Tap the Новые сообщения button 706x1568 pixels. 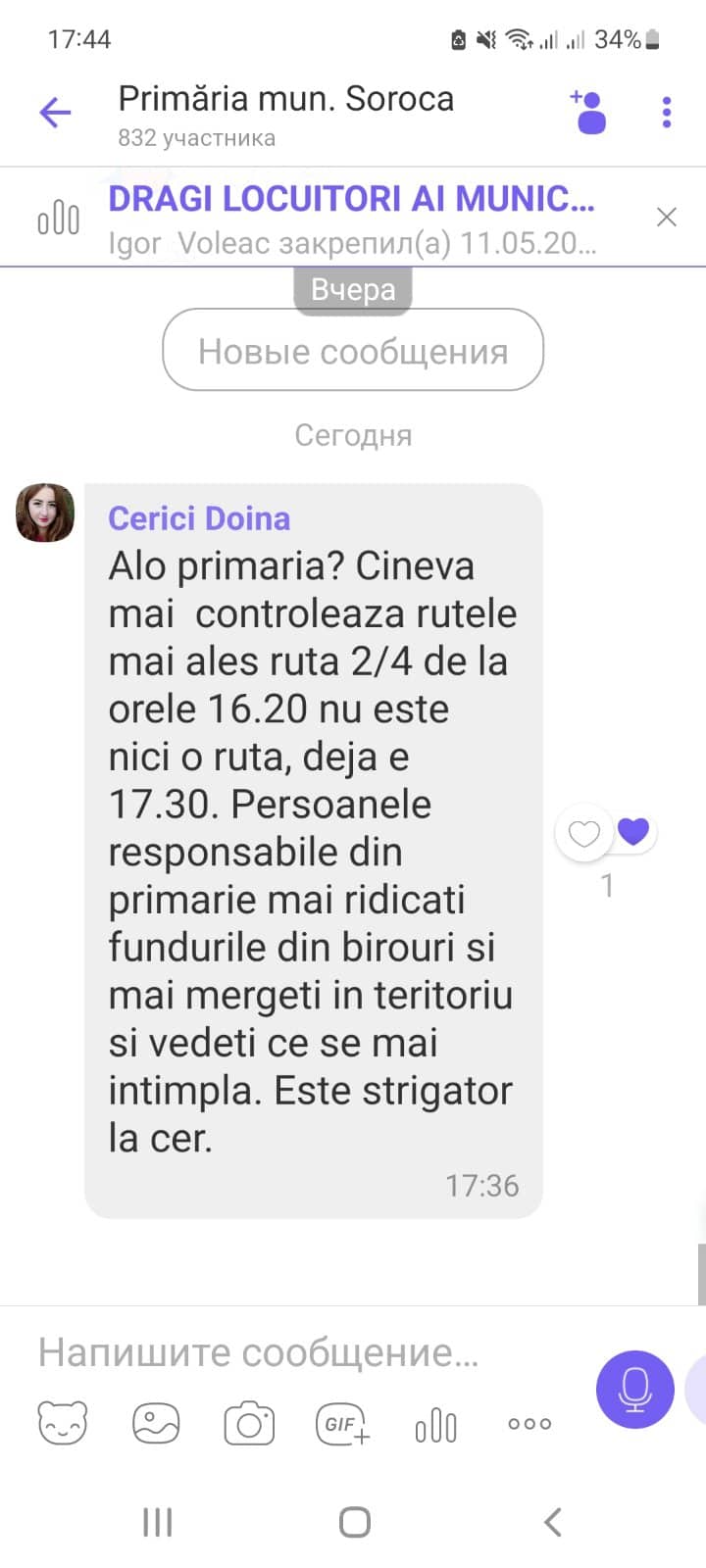click(x=353, y=350)
